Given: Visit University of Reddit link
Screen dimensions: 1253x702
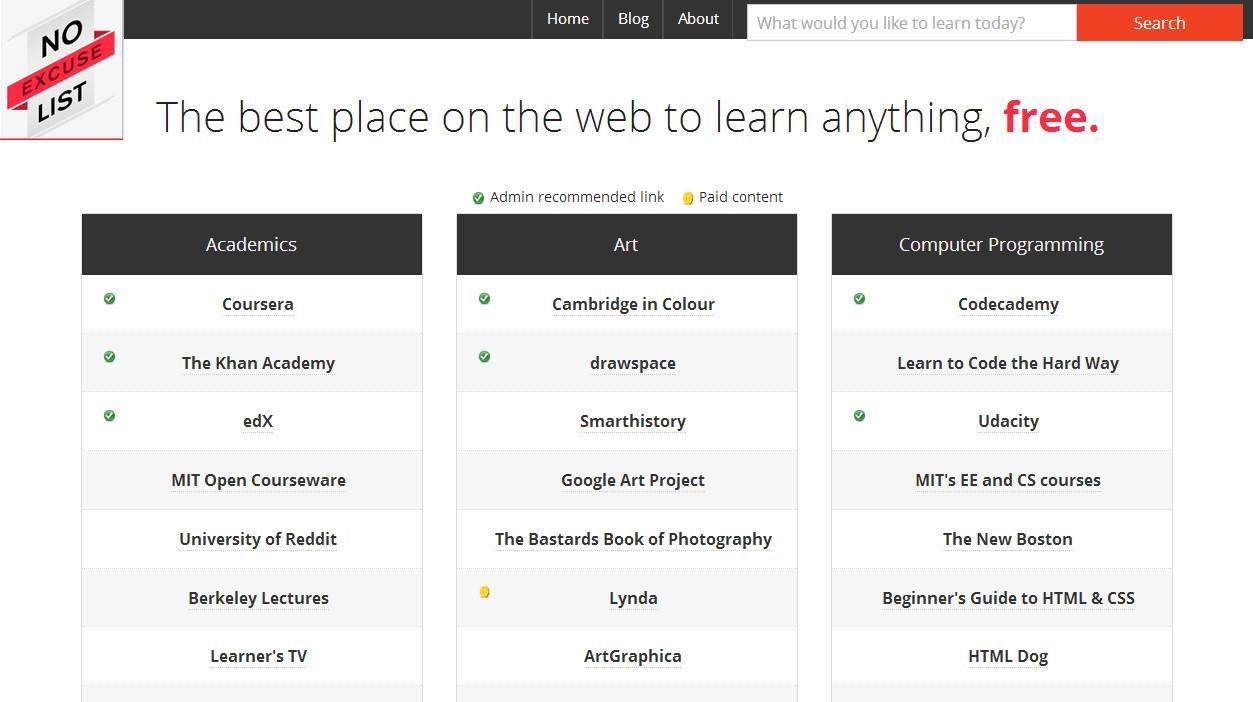Looking at the screenshot, I should [x=258, y=539].
